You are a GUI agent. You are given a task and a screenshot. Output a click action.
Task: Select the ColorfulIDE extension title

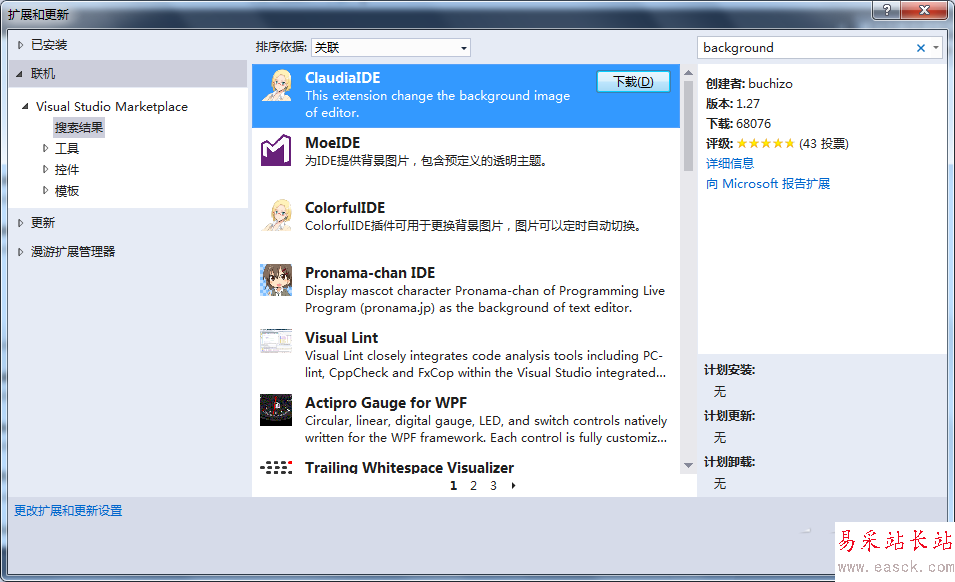click(x=345, y=208)
